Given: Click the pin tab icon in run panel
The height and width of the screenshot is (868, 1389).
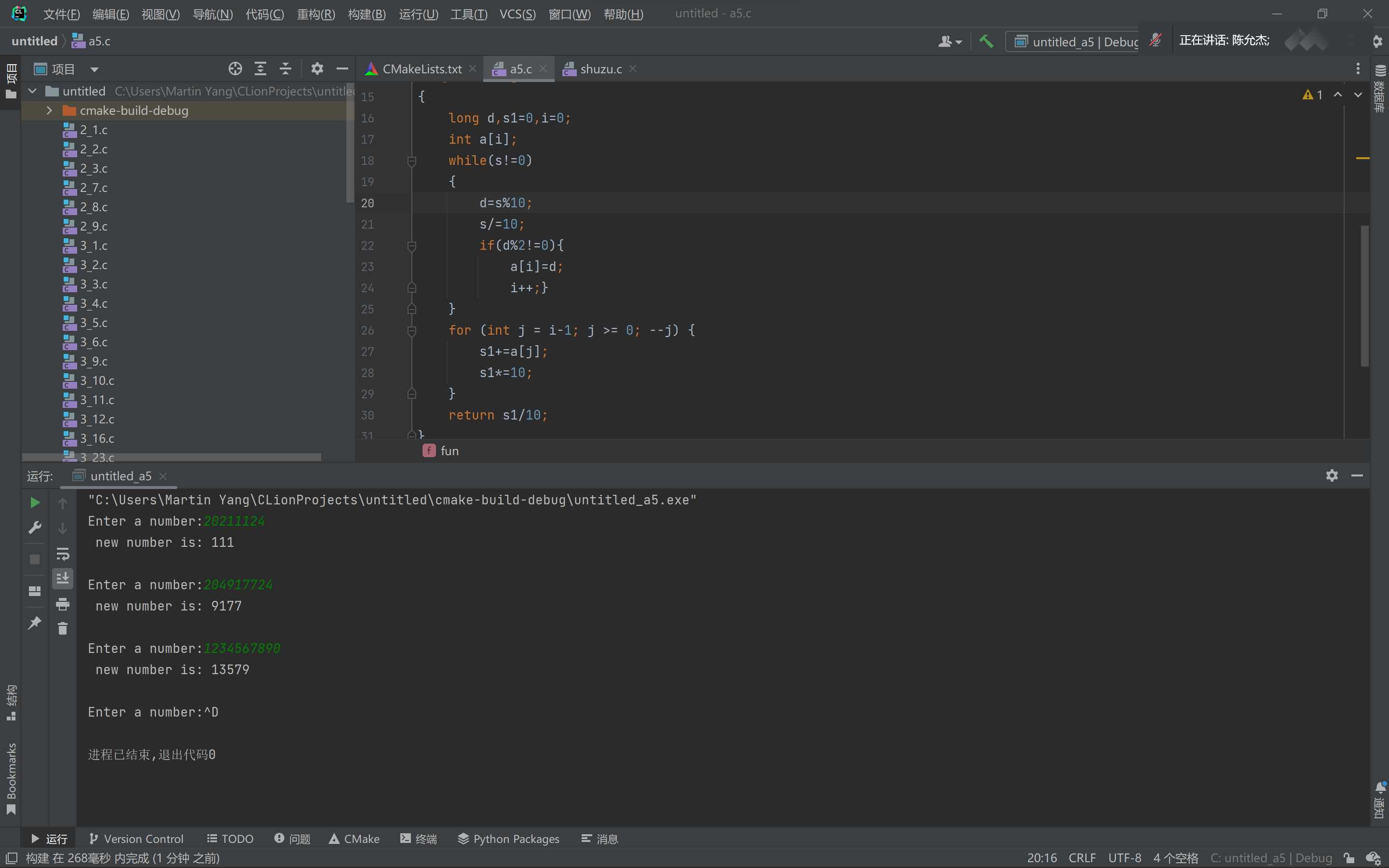Looking at the screenshot, I should [34, 623].
